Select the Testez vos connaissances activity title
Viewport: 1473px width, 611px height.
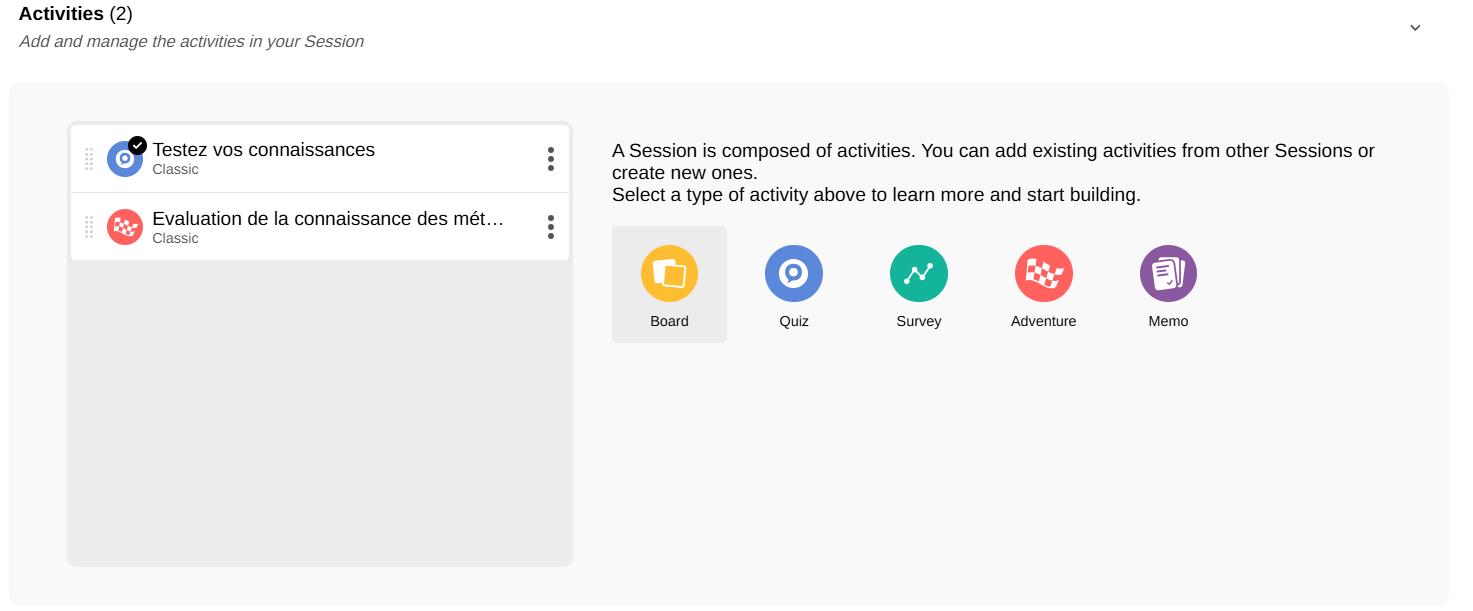[x=263, y=150]
